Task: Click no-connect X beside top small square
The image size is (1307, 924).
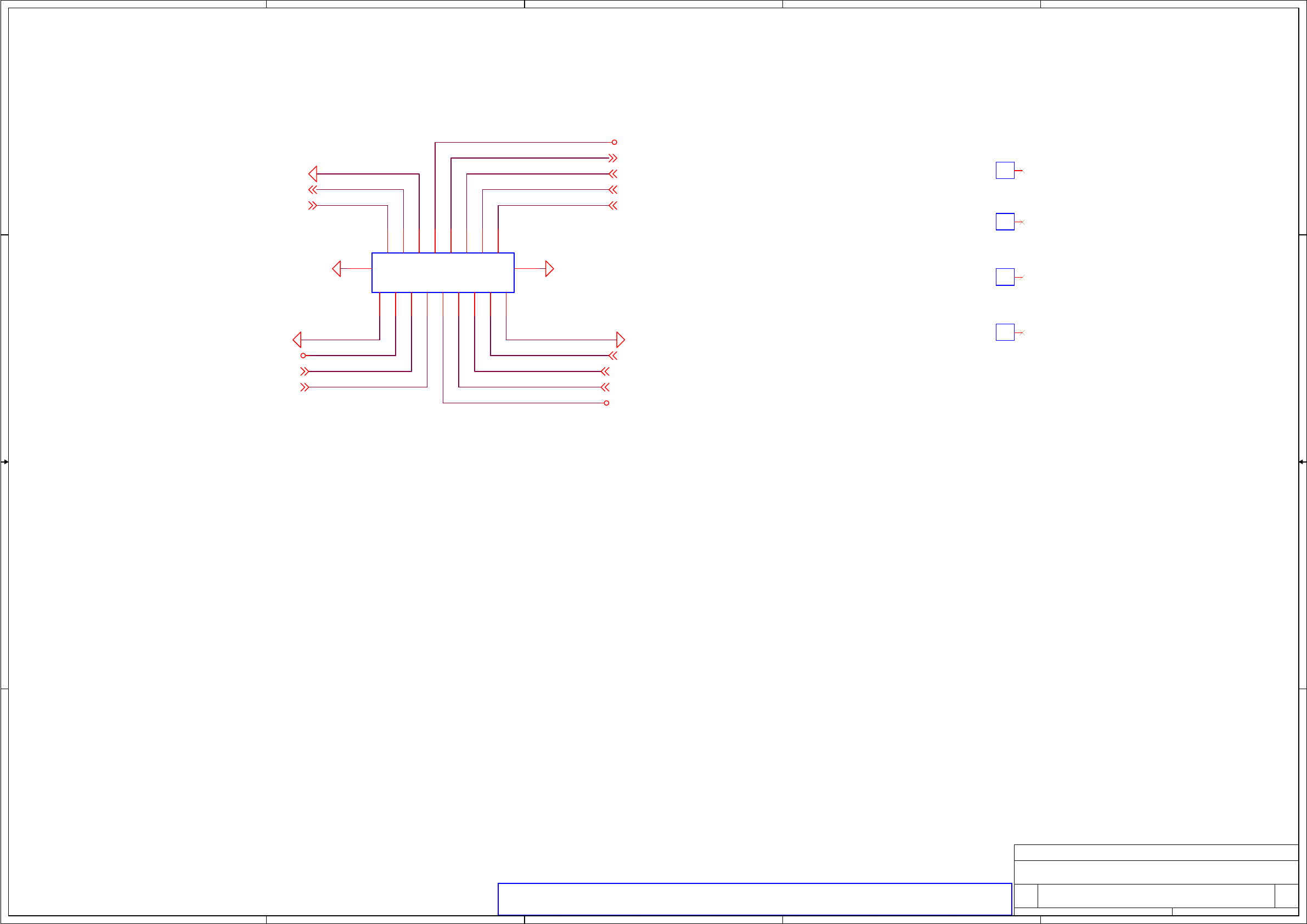Action: click(x=1022, y=171)
